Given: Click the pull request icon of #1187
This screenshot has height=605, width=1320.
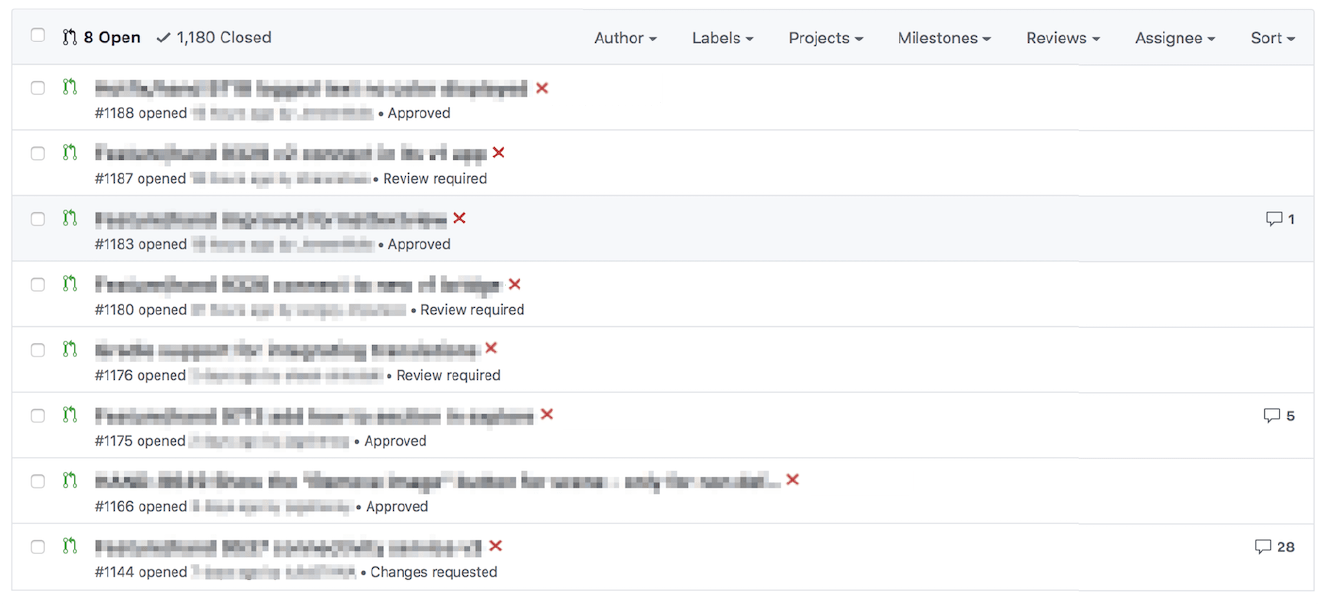Looking at the screenshot, I should tap(69, 153).
